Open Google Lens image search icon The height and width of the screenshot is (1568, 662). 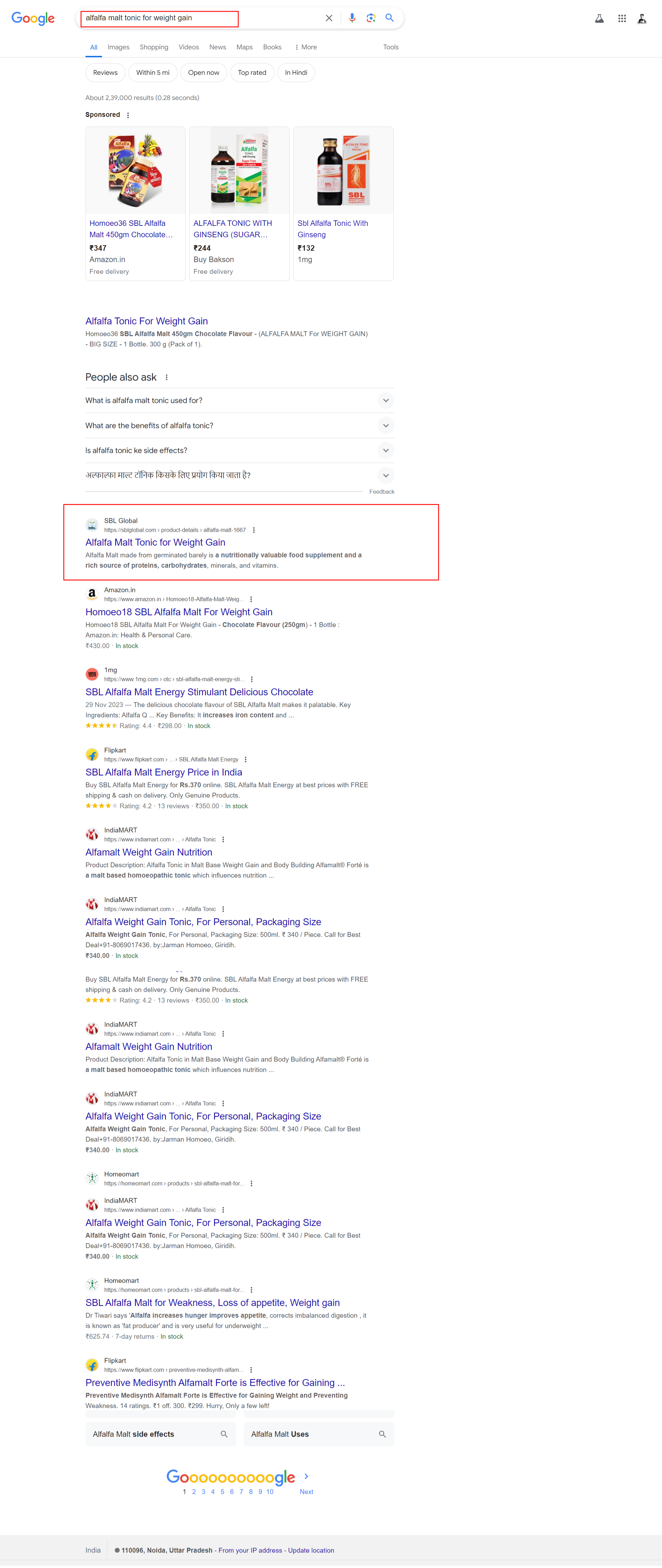[x=371, y=18]
